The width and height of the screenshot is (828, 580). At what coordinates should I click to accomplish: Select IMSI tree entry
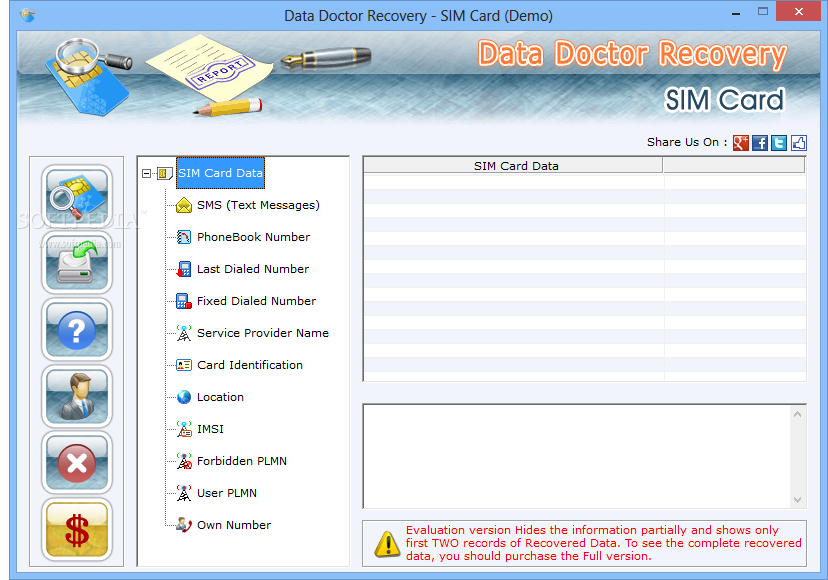click(x=210, y=429)
